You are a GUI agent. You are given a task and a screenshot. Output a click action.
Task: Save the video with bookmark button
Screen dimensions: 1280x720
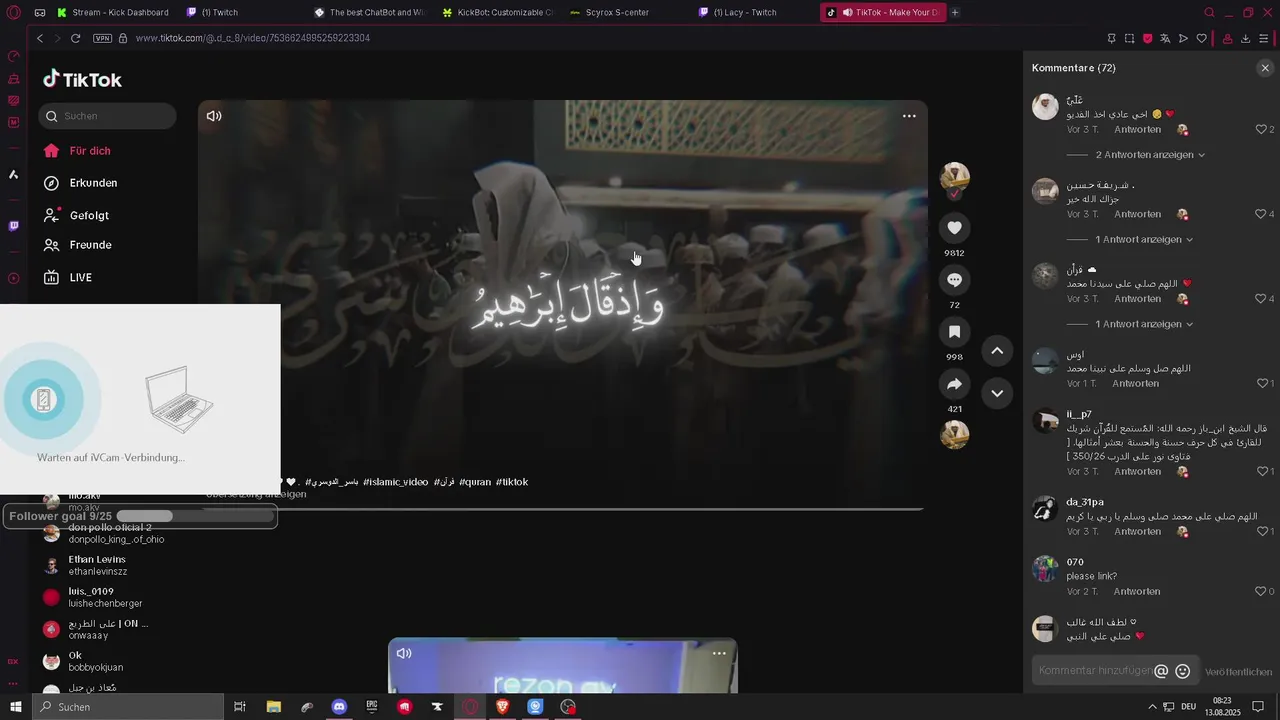coord(954,332)
